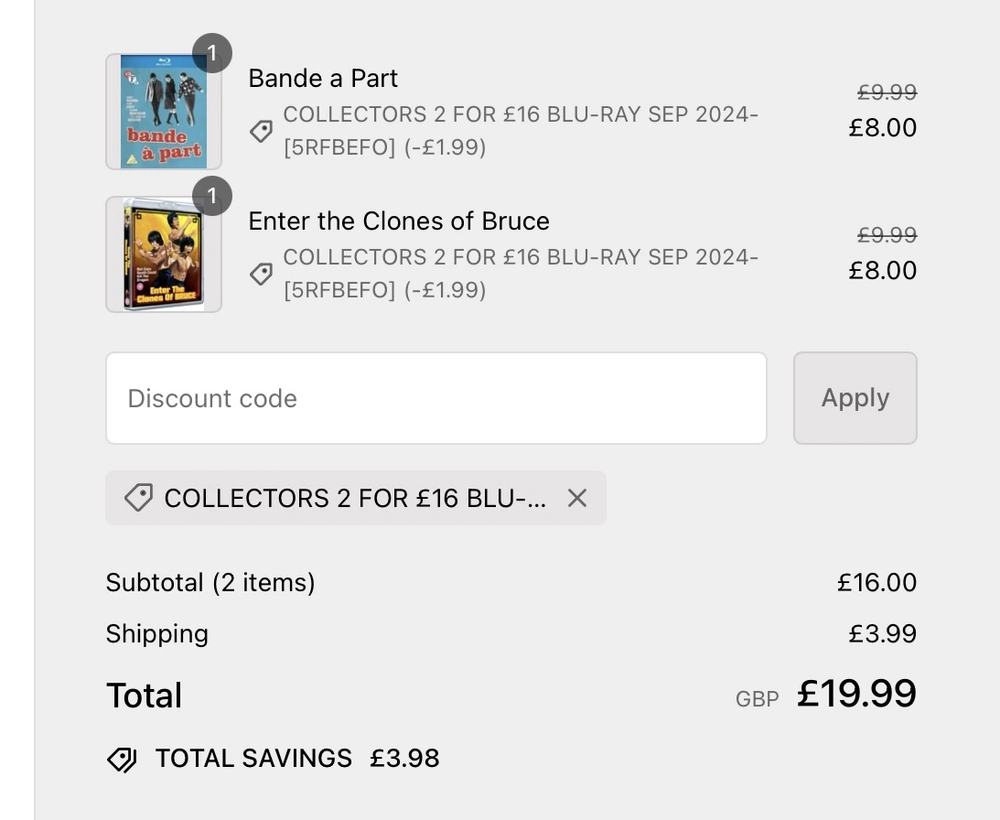Click the tag icon under Enter the Clones of Bruce

pos(261,274)
